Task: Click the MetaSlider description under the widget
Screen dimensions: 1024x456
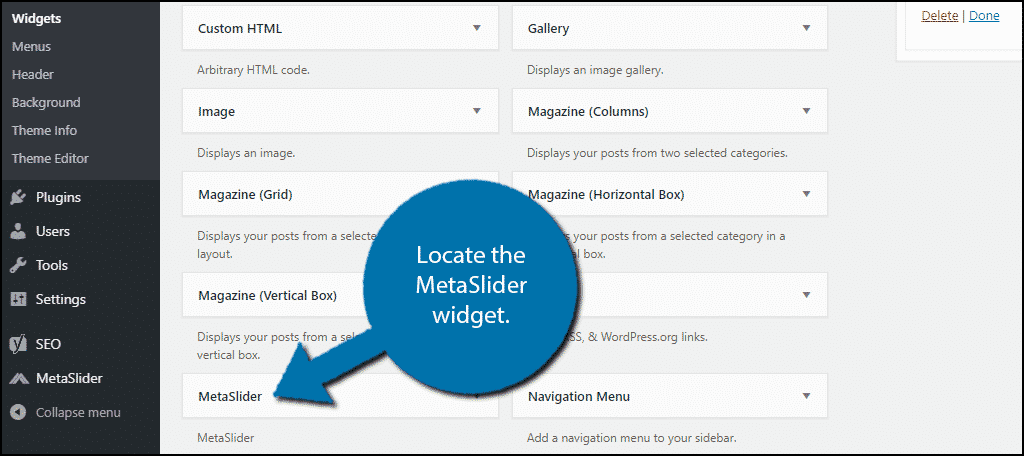Action: [226, 438]
